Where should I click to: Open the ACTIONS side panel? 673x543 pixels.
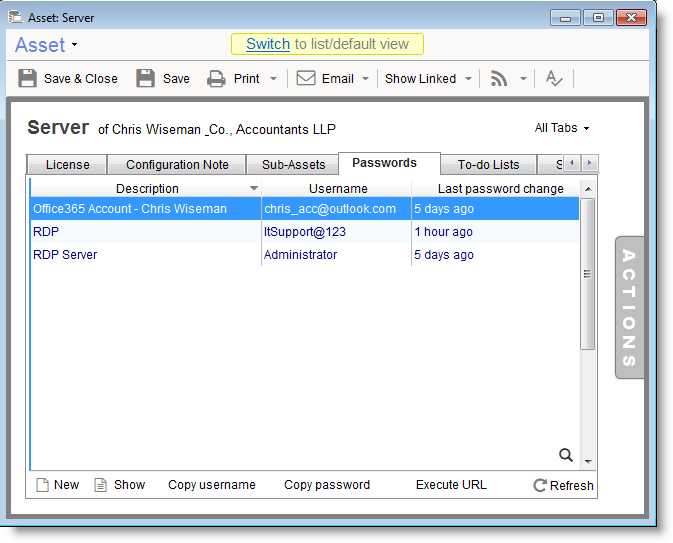tap(629, 307)
